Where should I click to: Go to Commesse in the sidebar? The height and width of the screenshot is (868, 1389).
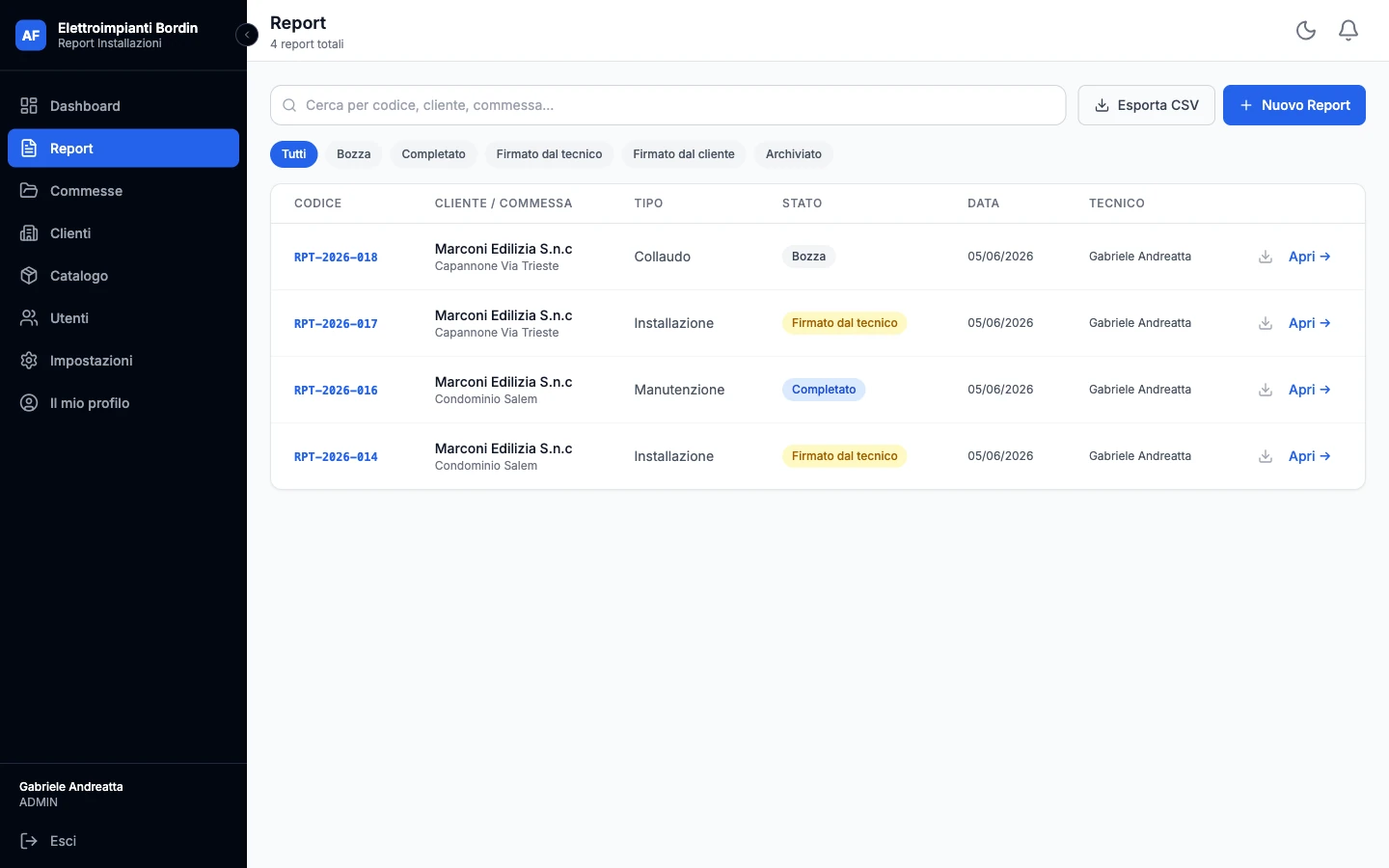[123, 191]
